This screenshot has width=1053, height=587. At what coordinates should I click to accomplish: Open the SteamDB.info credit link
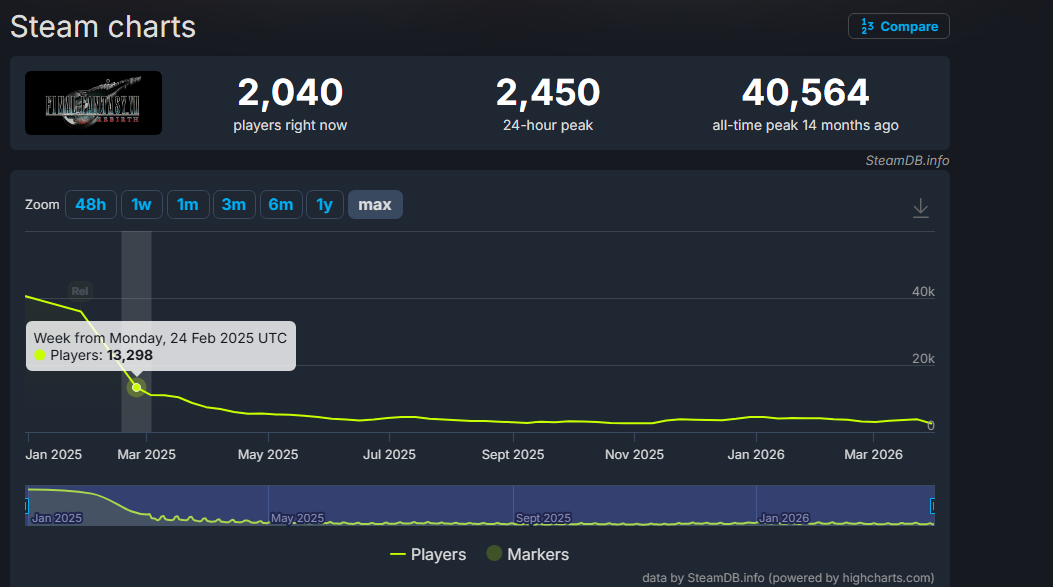(x=907, y=161)
